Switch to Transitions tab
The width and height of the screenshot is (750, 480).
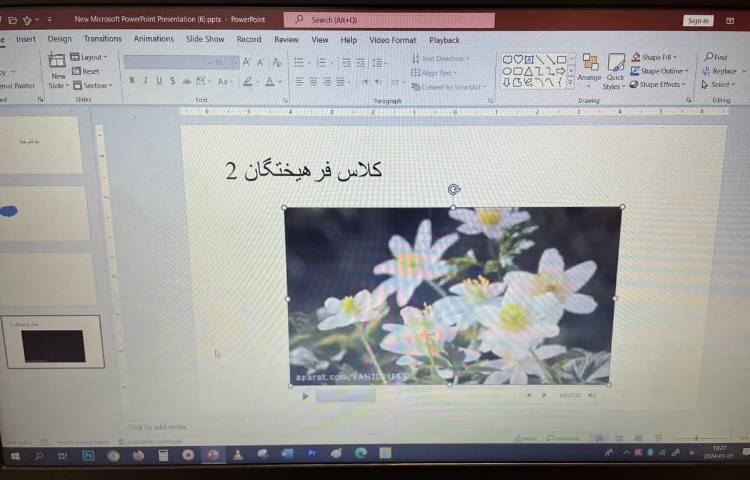click(x=103, y=39)
